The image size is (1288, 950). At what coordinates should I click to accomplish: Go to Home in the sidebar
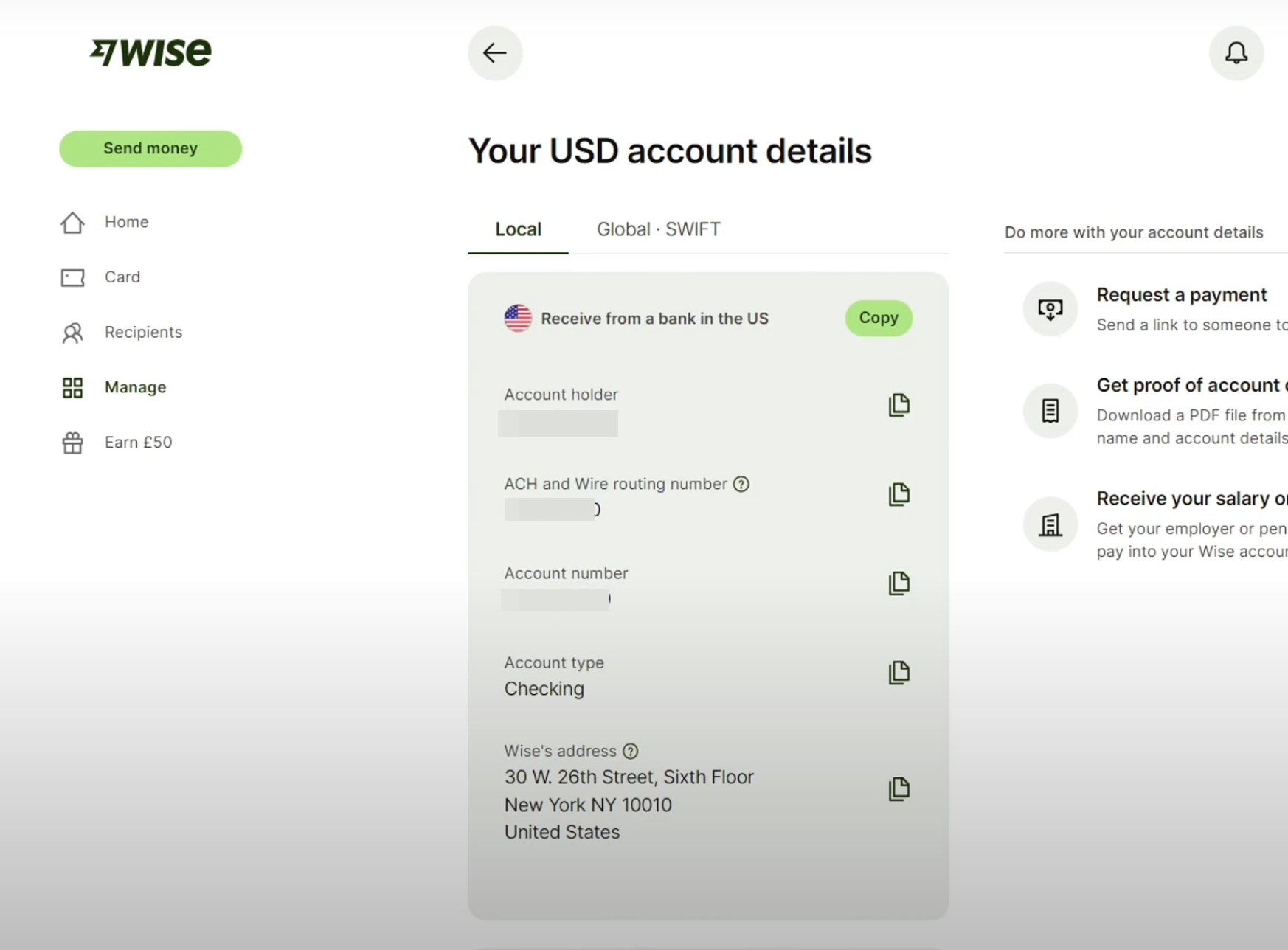tap(125, 222)
